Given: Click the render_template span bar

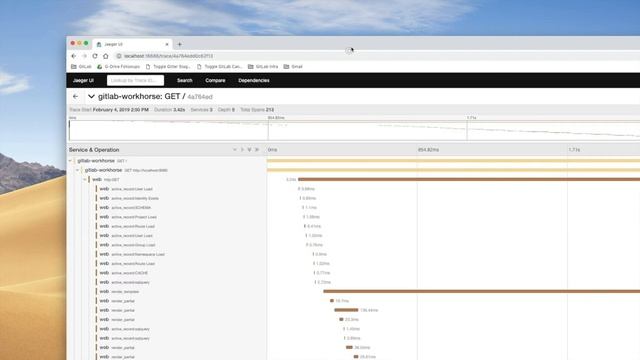Looking at the screenshot, I should [482, 291].
